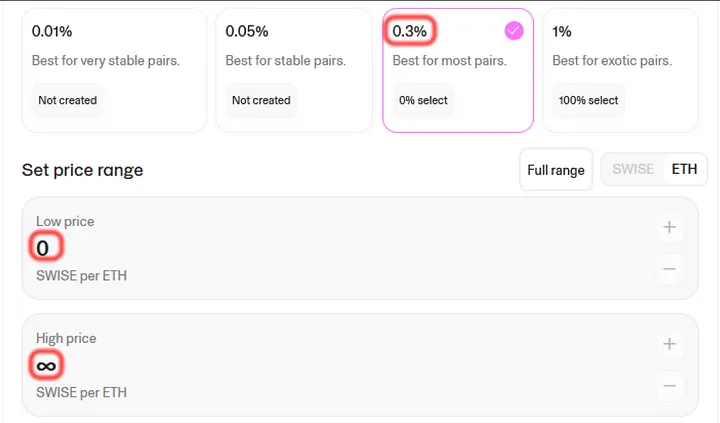Choose the 1% exotic pairs fee tier

(x=620, y=70)
